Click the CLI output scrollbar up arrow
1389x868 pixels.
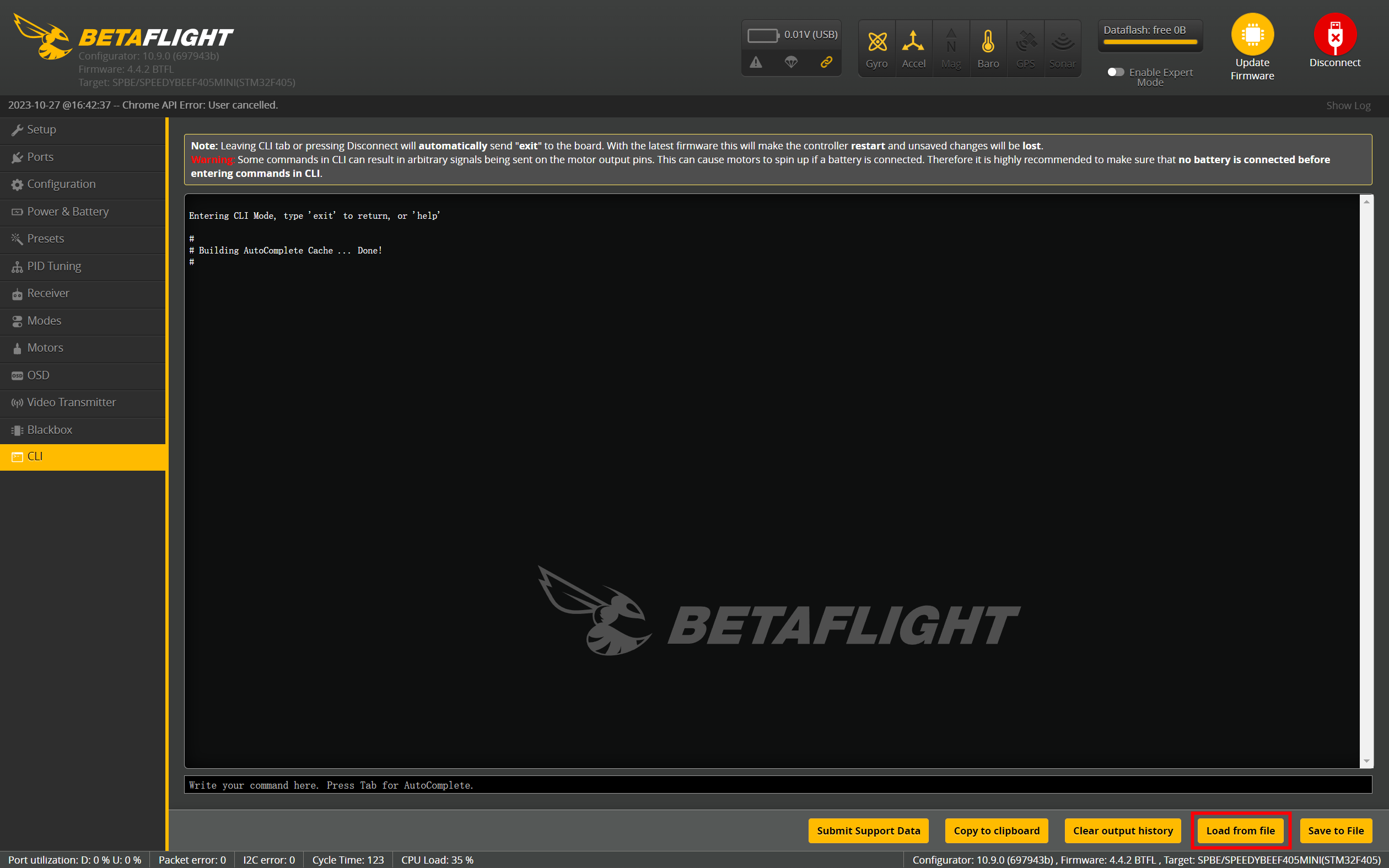[1366, 202]
